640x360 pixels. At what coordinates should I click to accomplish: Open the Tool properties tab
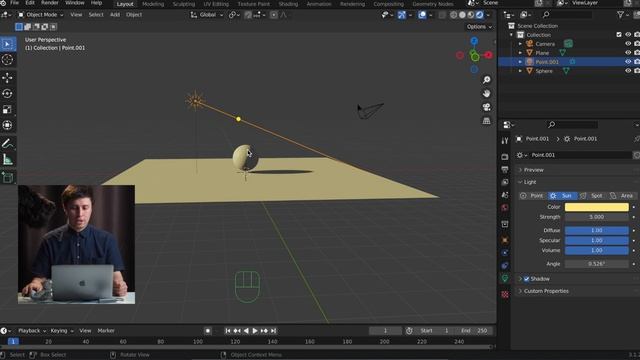[505, 141]
